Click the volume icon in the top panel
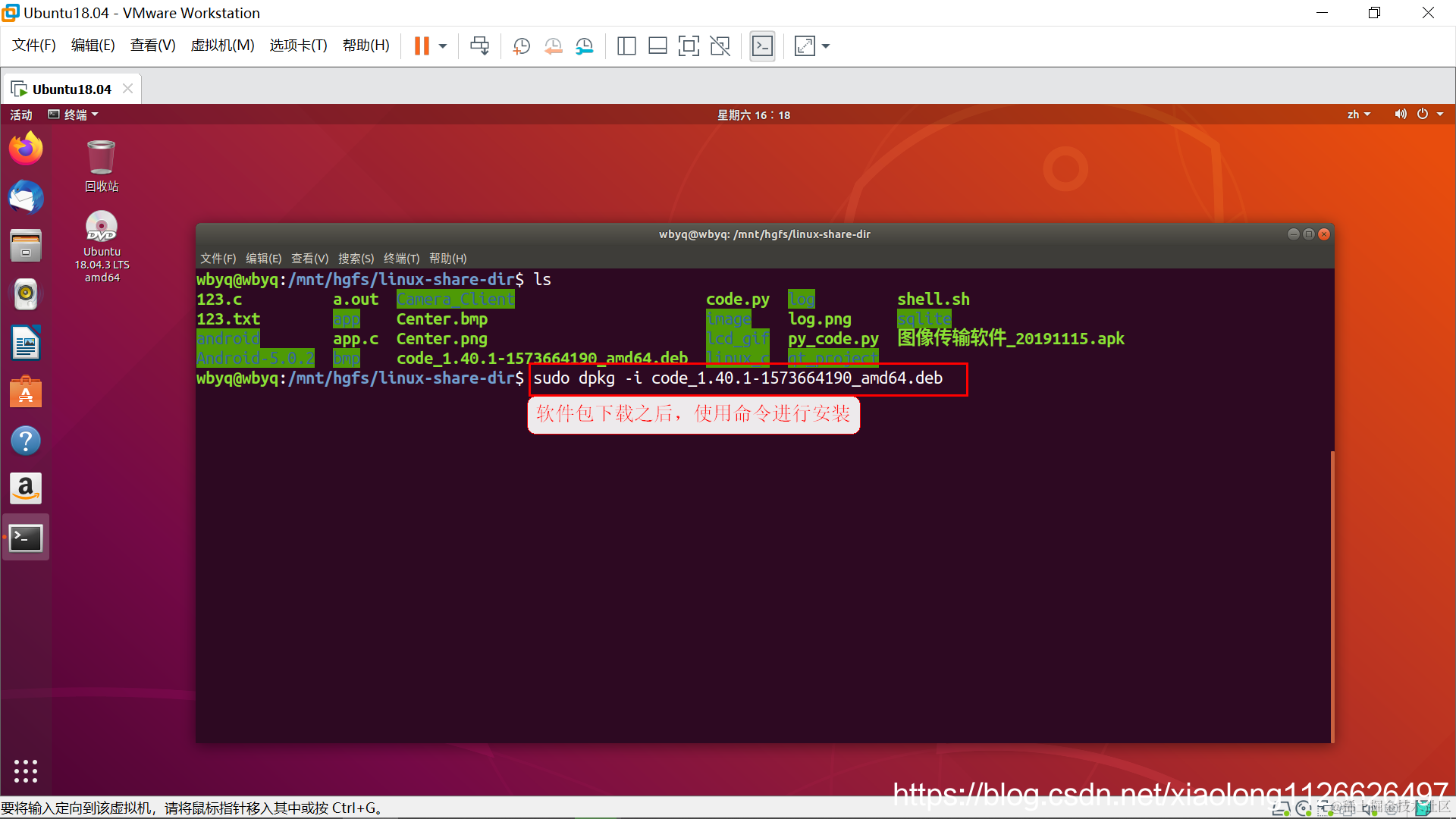This screenshot has width=1456, height=819. [x=1400, y=115]
